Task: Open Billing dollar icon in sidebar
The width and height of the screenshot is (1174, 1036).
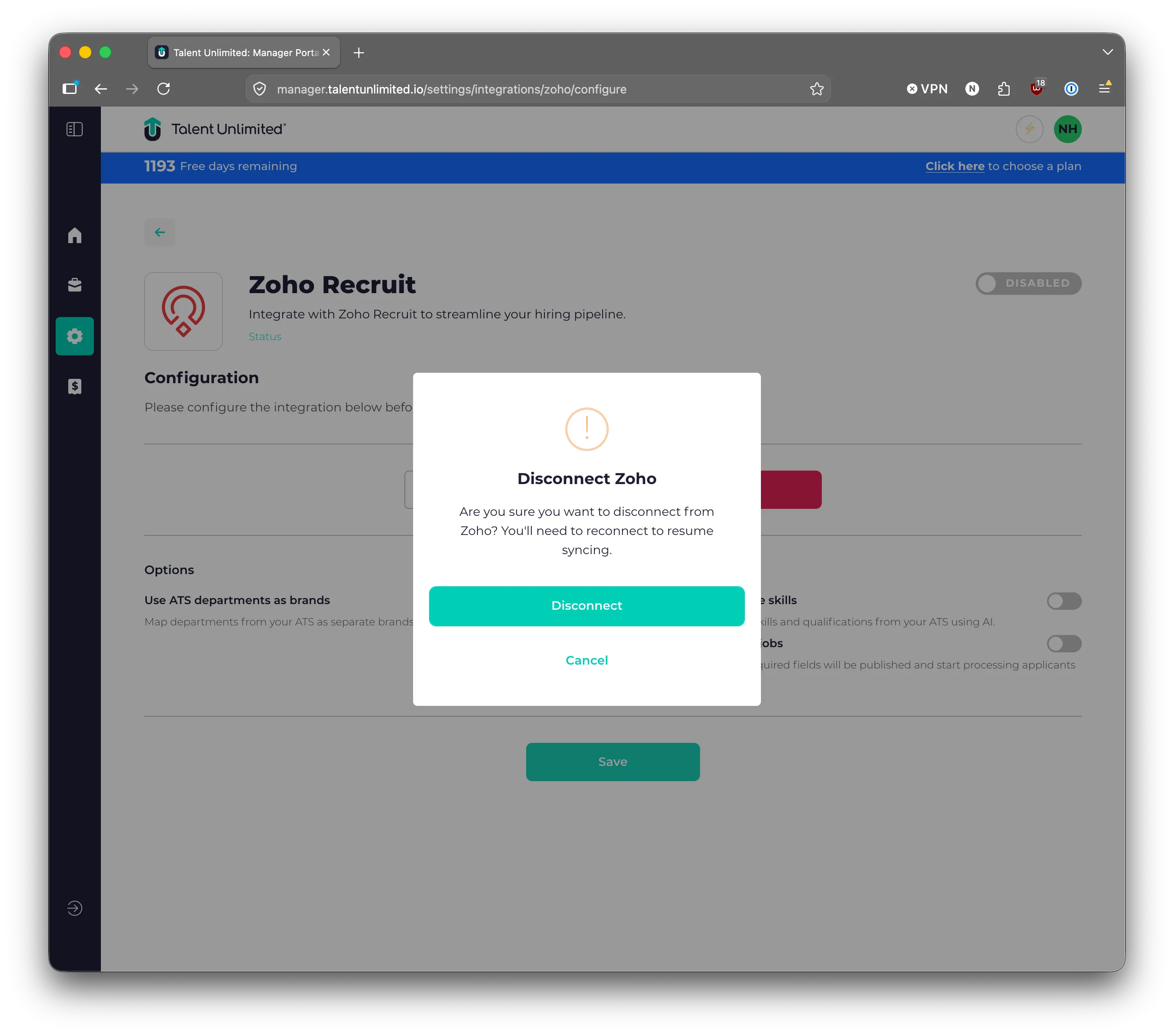Action: click(75, 386)
